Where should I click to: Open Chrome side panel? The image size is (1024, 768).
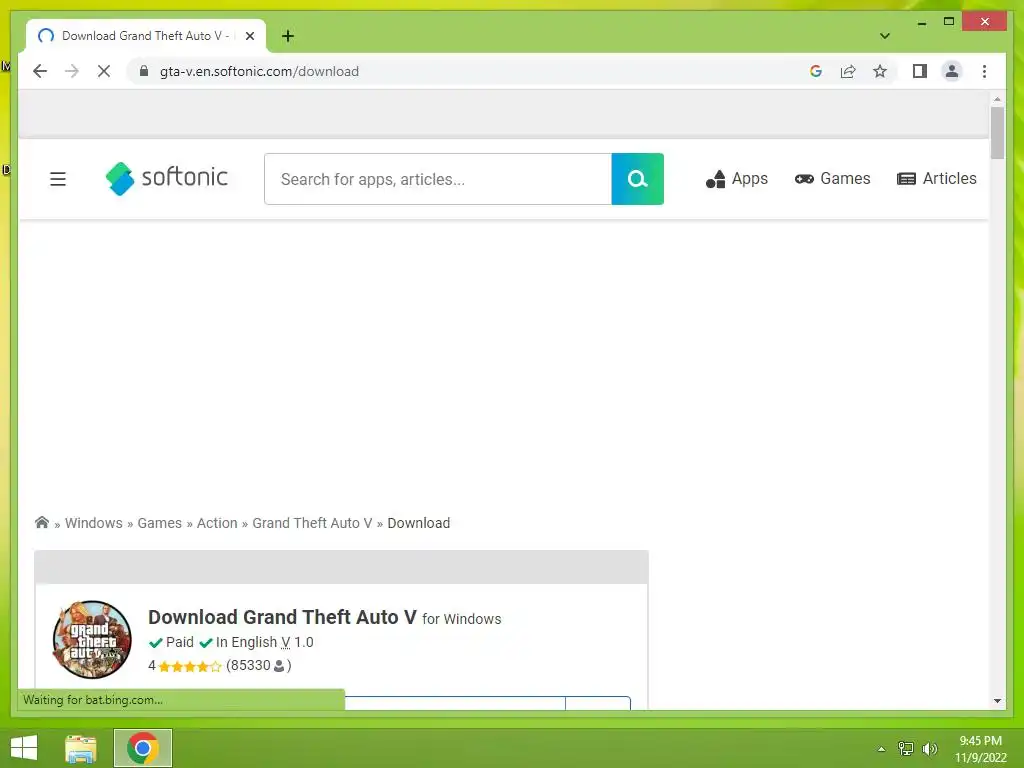tap(920, 71)
